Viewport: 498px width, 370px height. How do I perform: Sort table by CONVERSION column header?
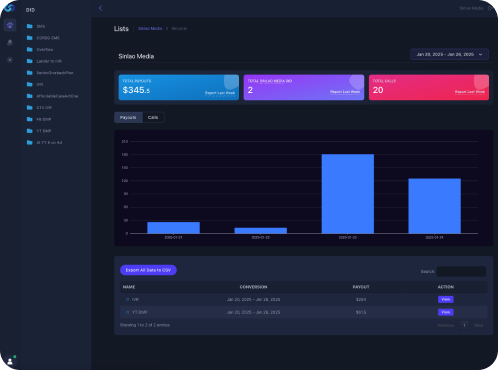(253, 287)
